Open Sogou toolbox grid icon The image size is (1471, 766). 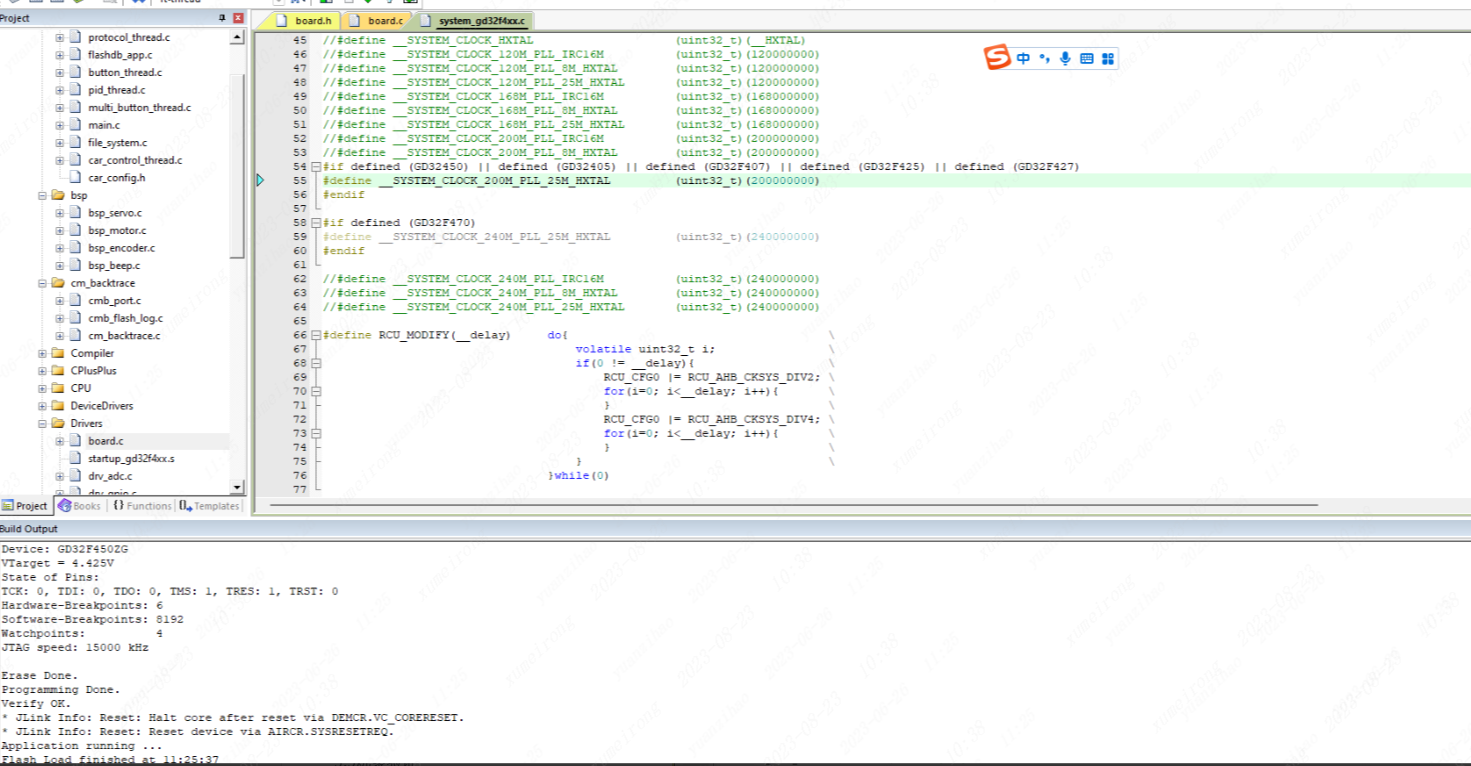click(x=1108, y=59)
